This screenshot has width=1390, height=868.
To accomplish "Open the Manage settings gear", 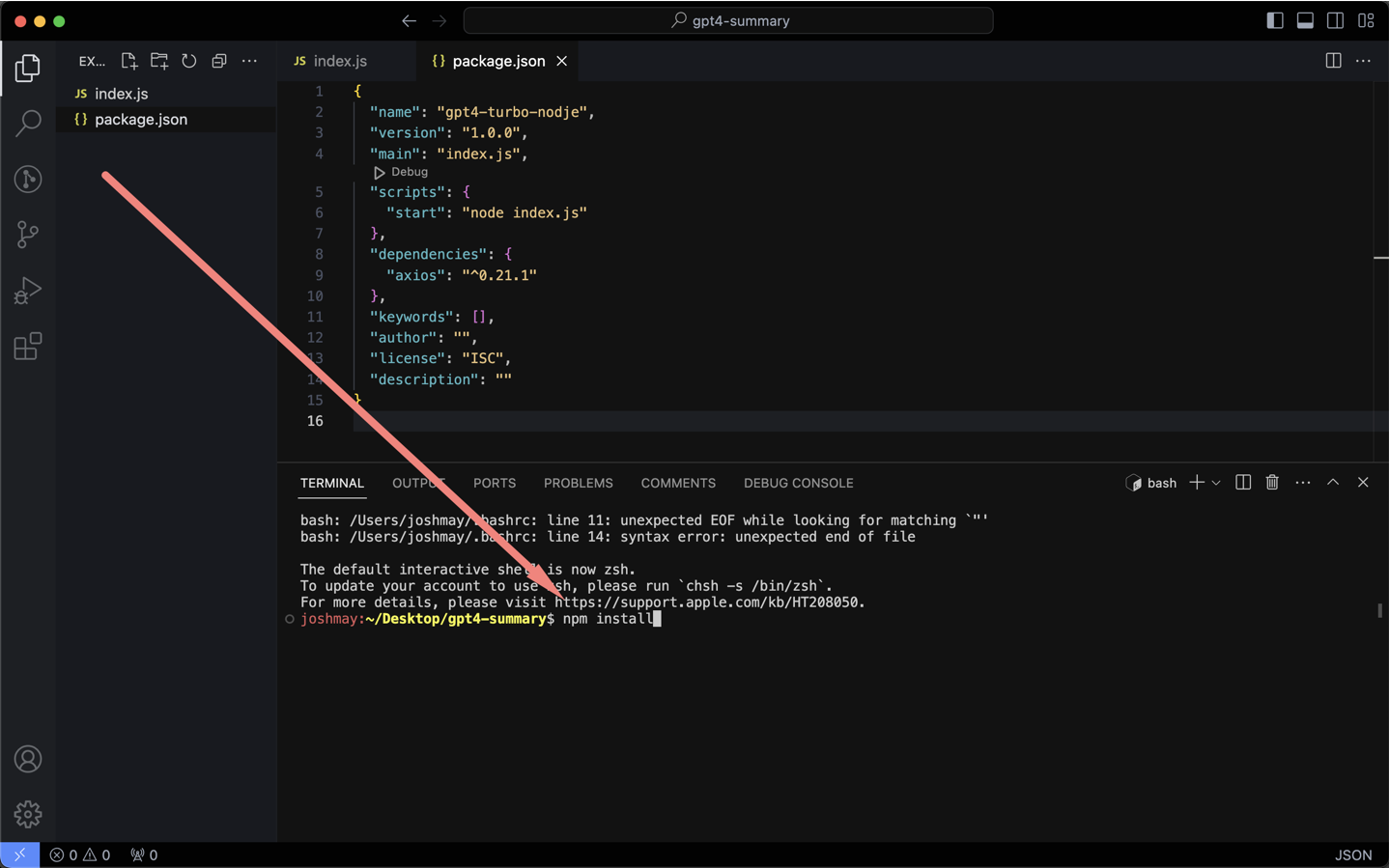I will [28, 815].
